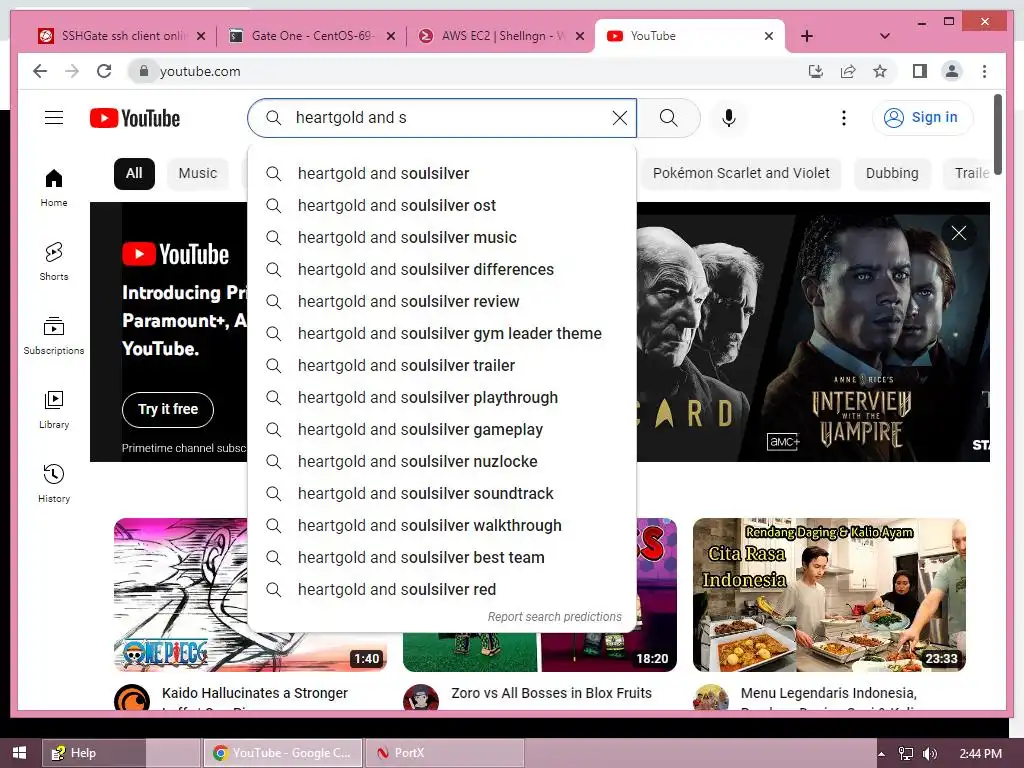1024x768 pixels.
Task: Open Windows Start button
Action: coord(20,753)
